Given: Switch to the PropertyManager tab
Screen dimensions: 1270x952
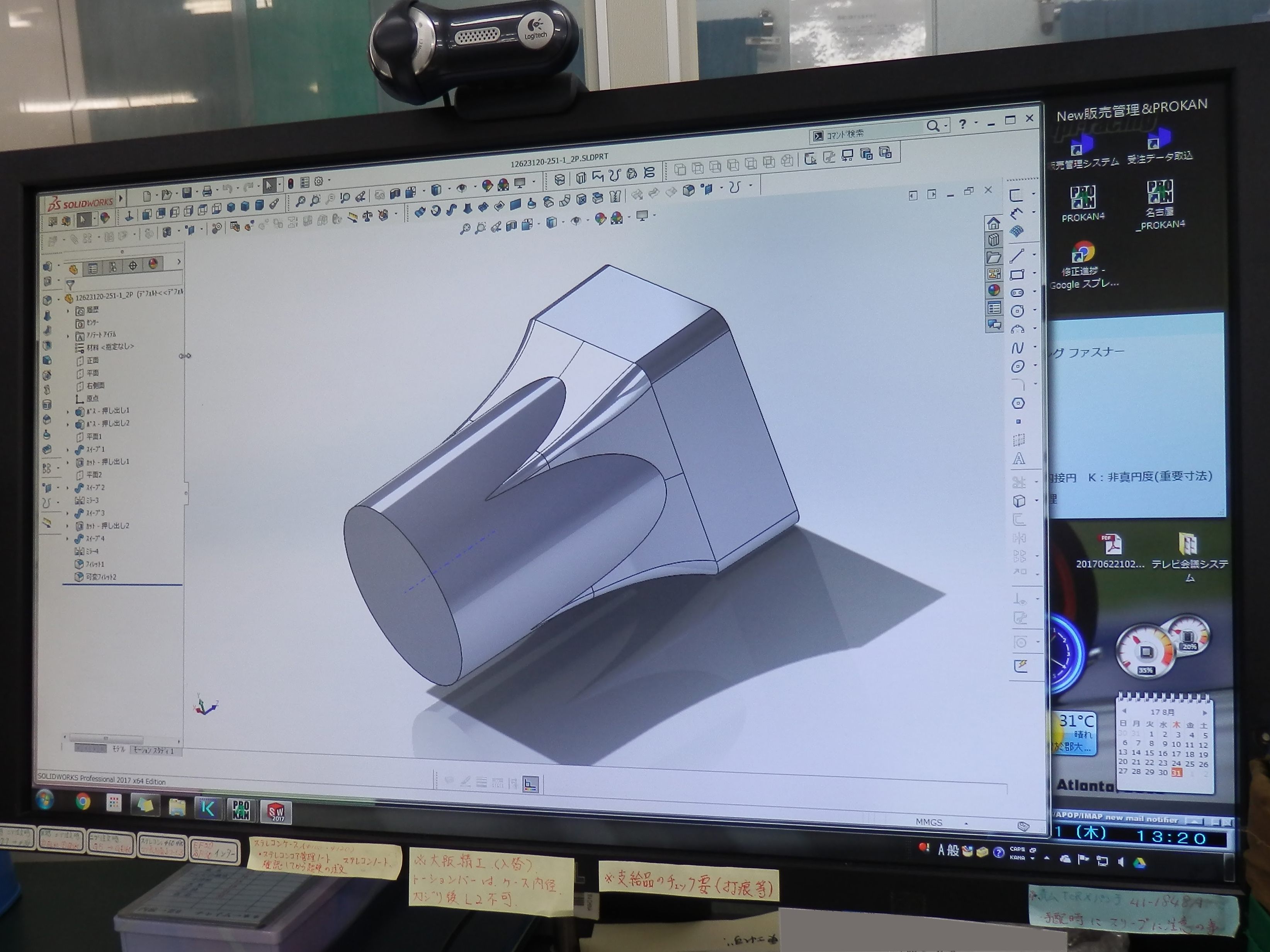Looking at the screenshot, I should click(92, 267).
